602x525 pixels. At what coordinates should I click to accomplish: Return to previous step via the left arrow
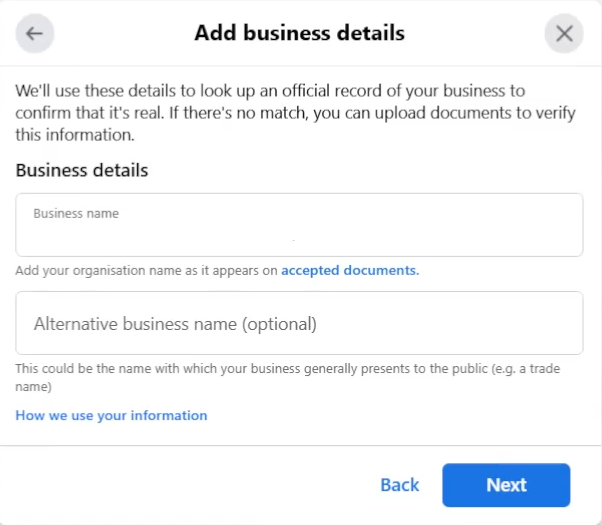(x=35, y=34)
